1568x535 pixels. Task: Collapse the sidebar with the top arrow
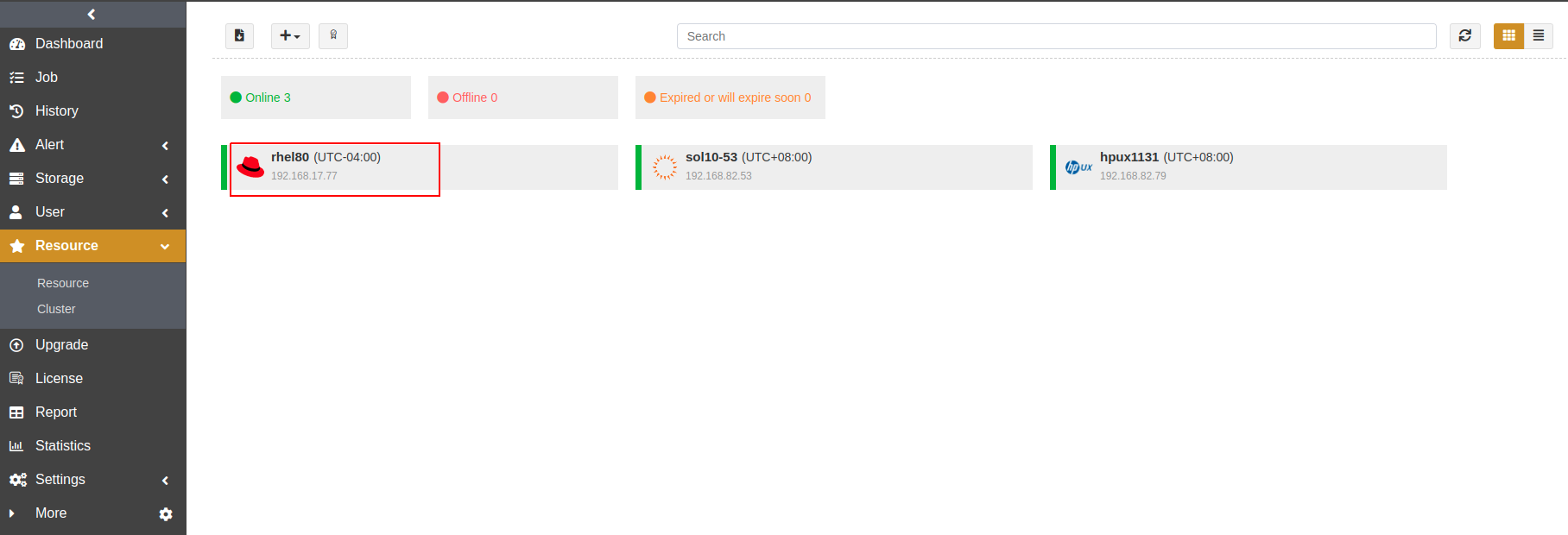click(x=92, y=14)
